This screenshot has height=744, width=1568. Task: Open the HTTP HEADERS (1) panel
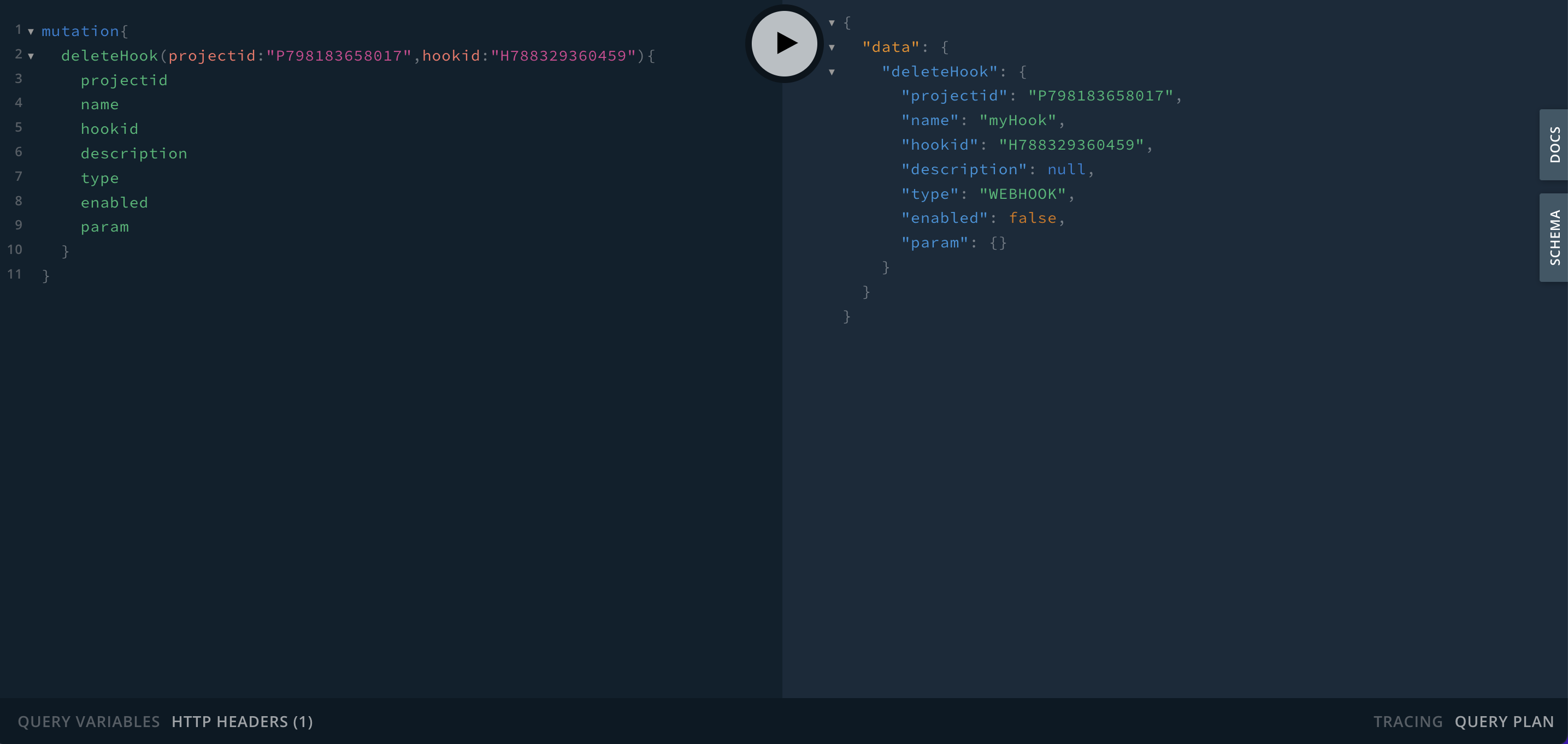click(242, 722)
